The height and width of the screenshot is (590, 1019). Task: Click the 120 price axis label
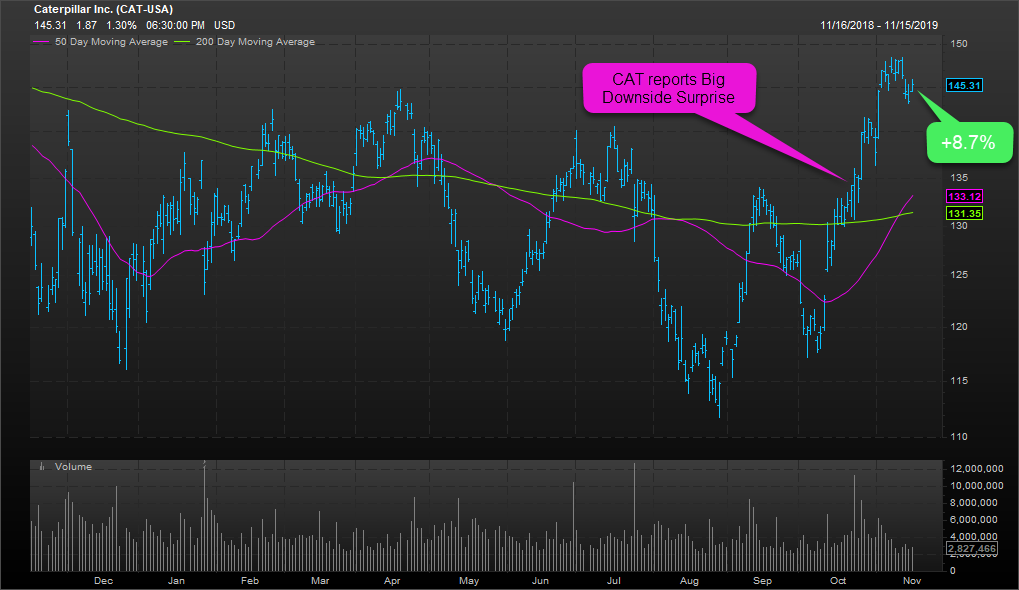pyautogui.click(x=959, y=326)
